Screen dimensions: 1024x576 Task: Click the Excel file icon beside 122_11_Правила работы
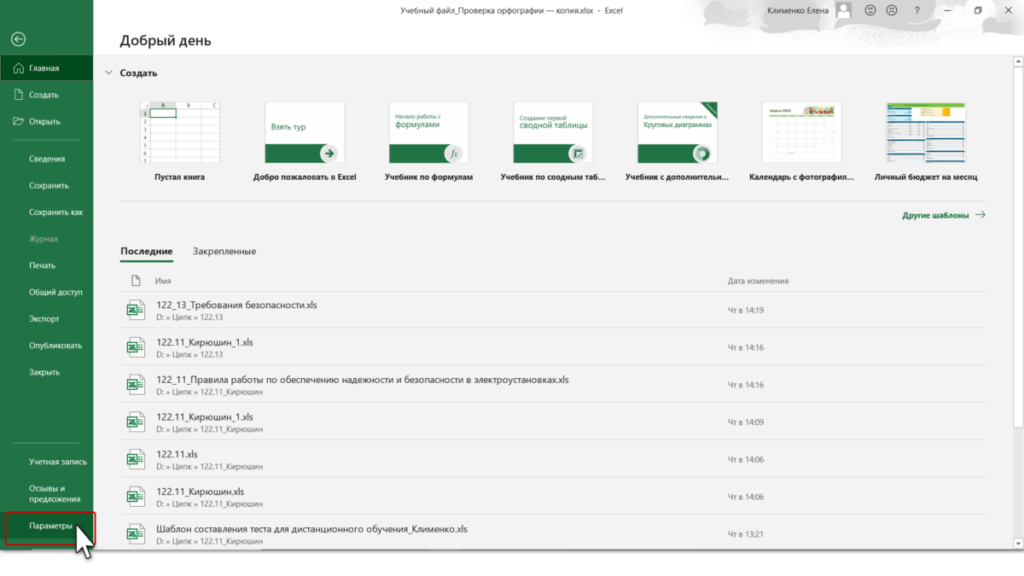(135, 385)
